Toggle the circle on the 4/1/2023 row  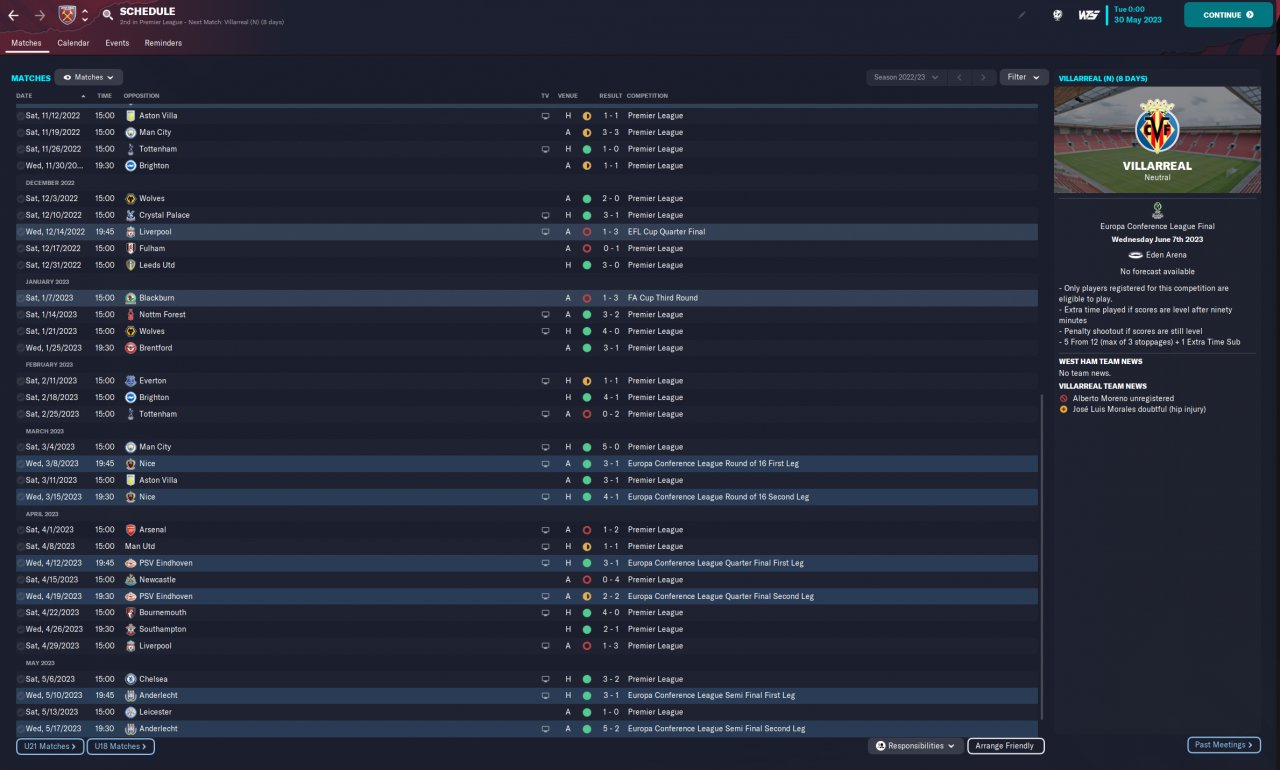pyautogui.click(x=20, y=530)
